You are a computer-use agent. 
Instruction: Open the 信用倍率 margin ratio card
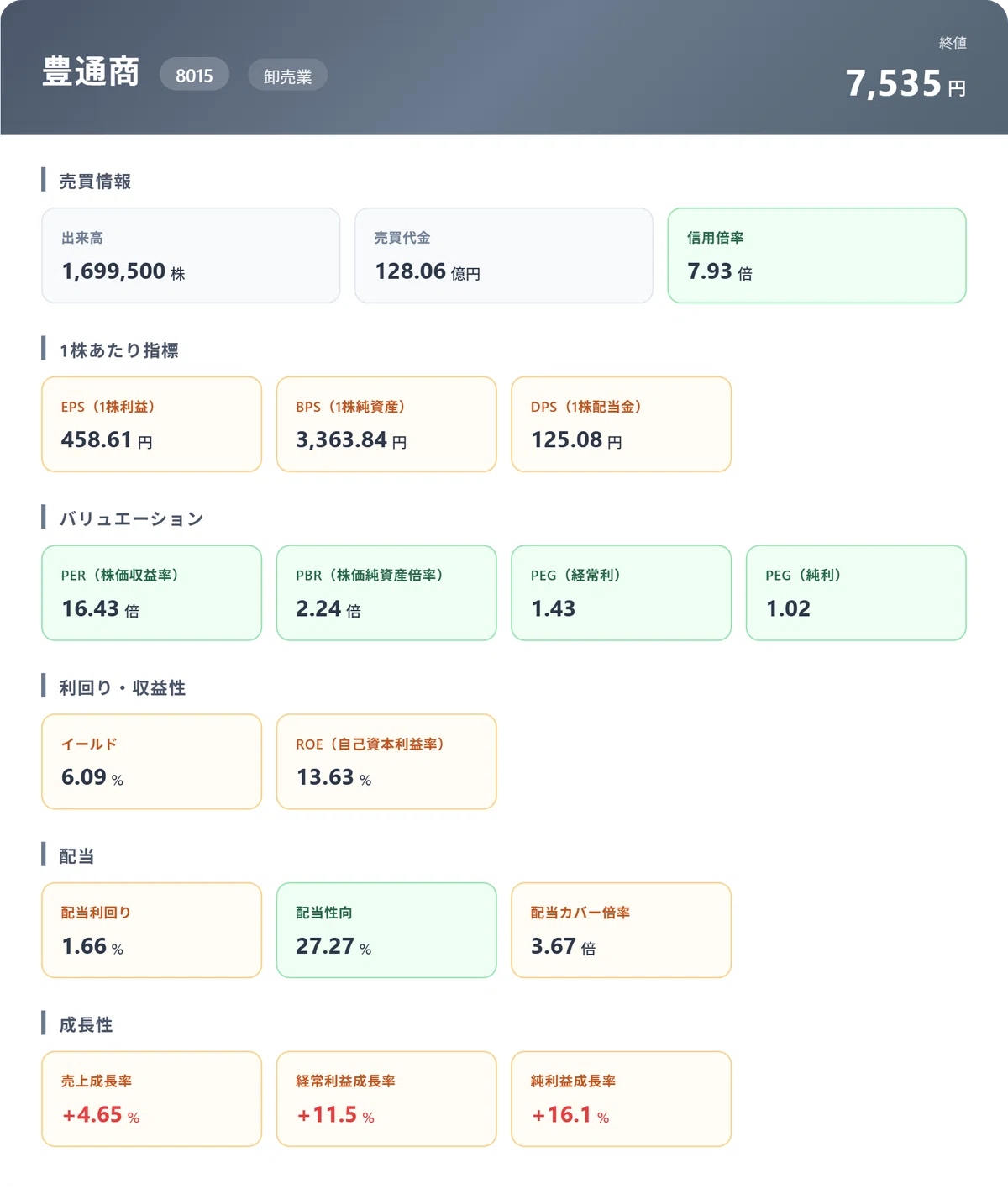click(816, 255)
